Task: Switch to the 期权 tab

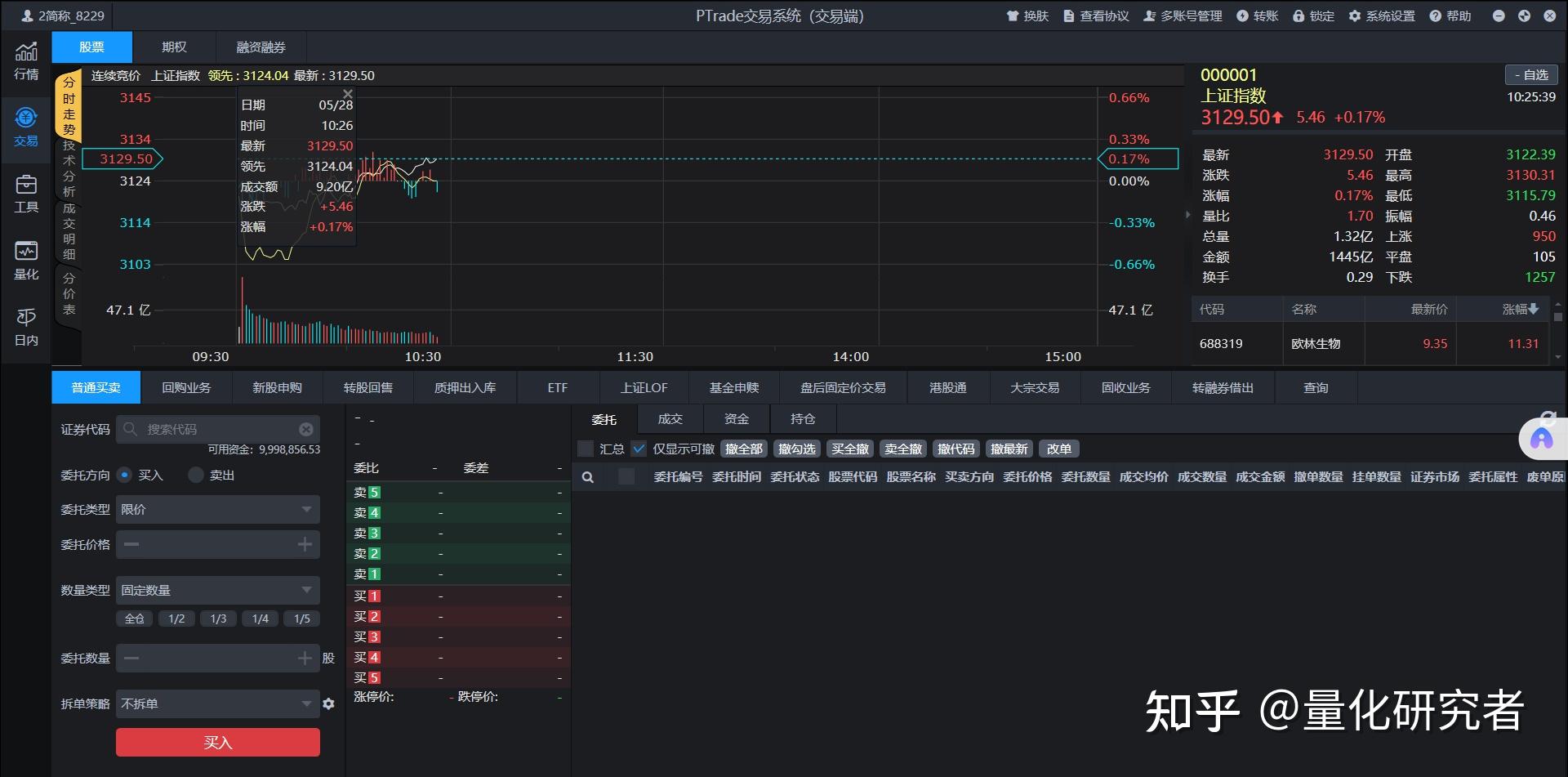Action: click(173, 47)
